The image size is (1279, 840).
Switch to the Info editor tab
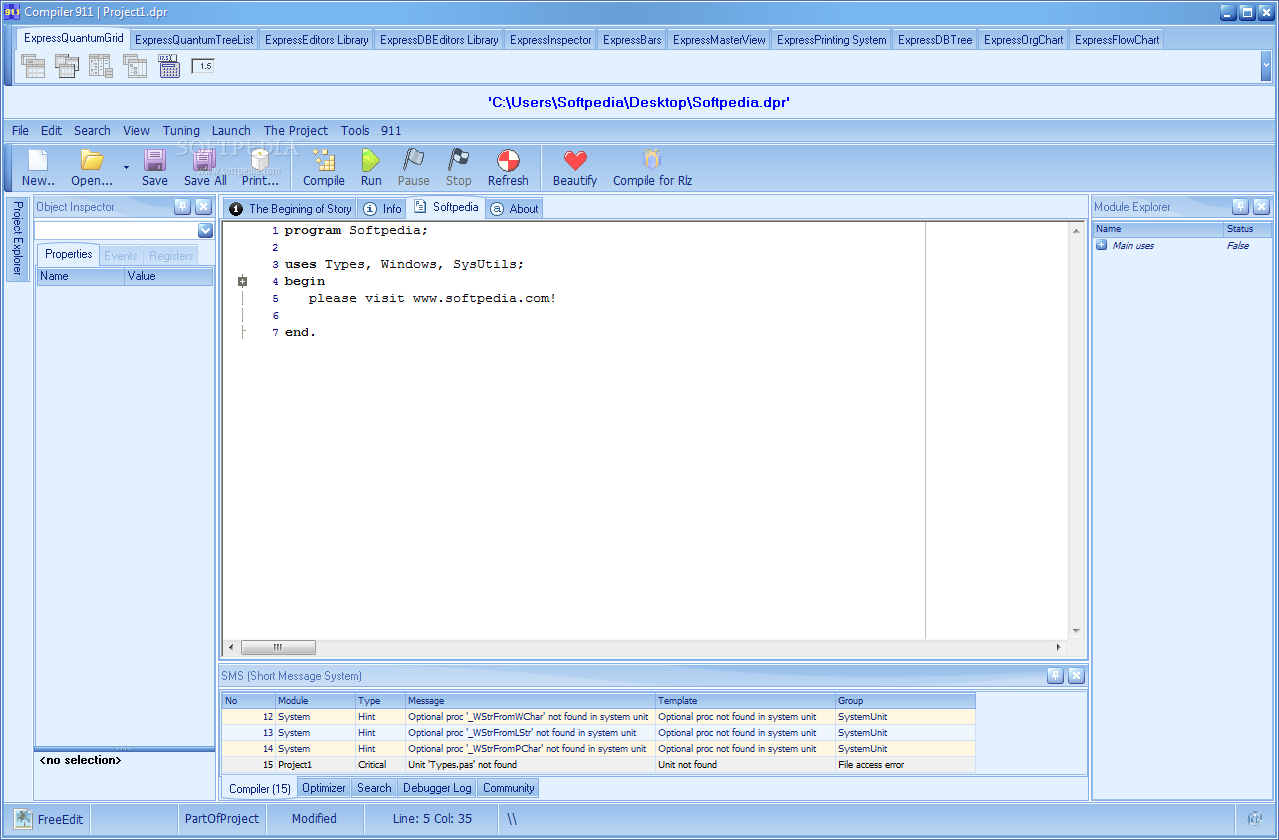382,209
